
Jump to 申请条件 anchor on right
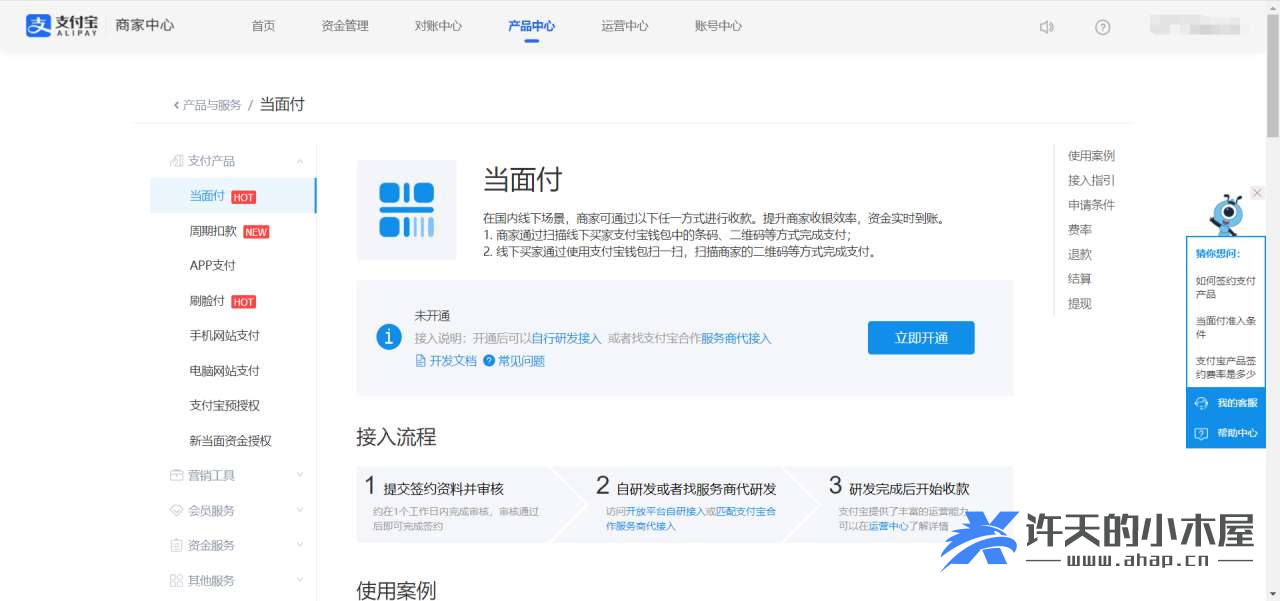click(x=1091, y=205)
